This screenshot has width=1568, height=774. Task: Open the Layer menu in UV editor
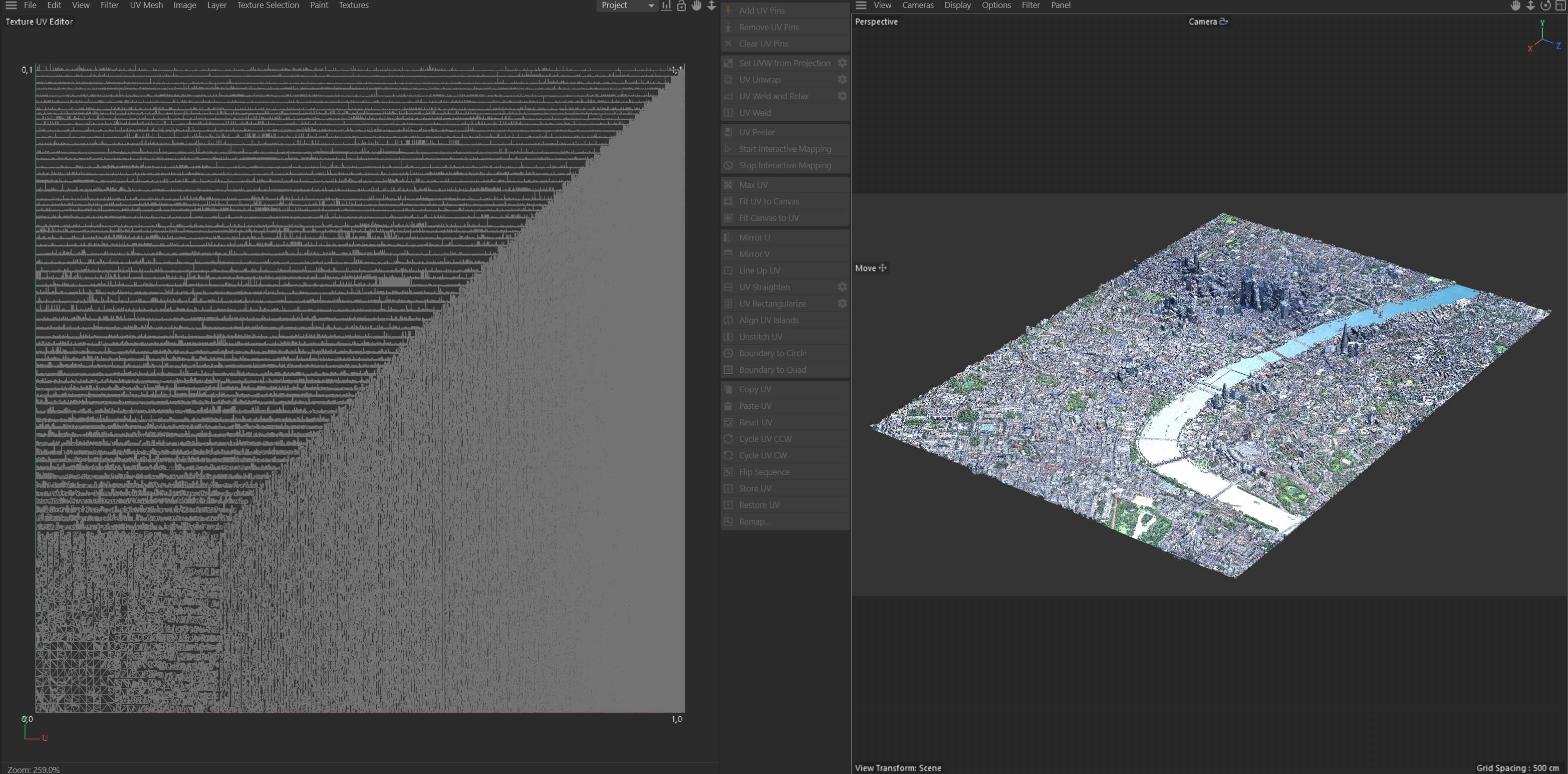pos(217,6)
